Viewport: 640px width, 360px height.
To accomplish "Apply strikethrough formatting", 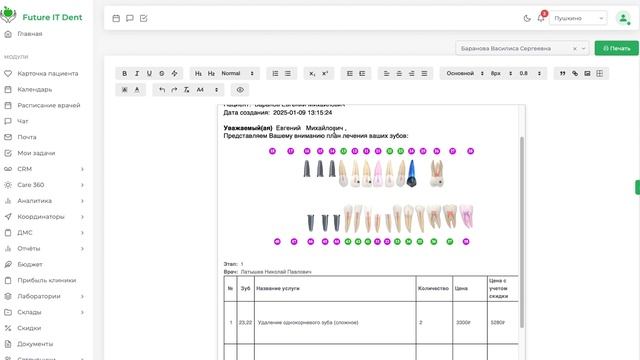I will 162,73.
